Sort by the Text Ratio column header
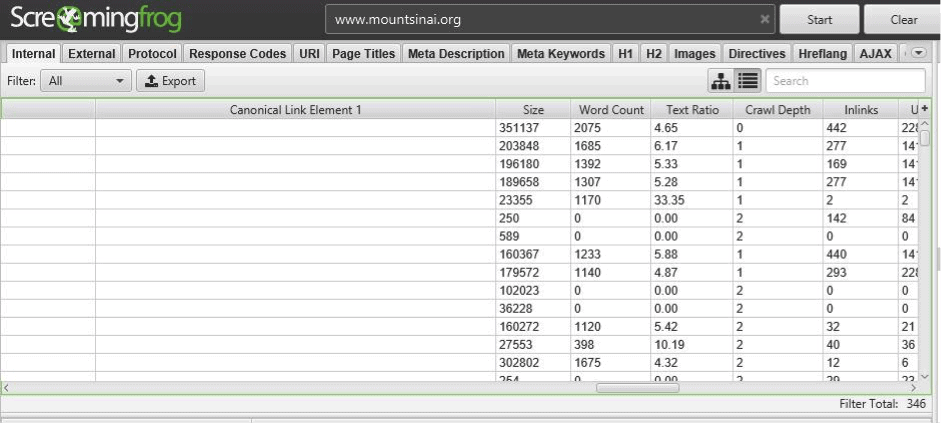Viewport: 941px width, 423px height. click(692, 110)
